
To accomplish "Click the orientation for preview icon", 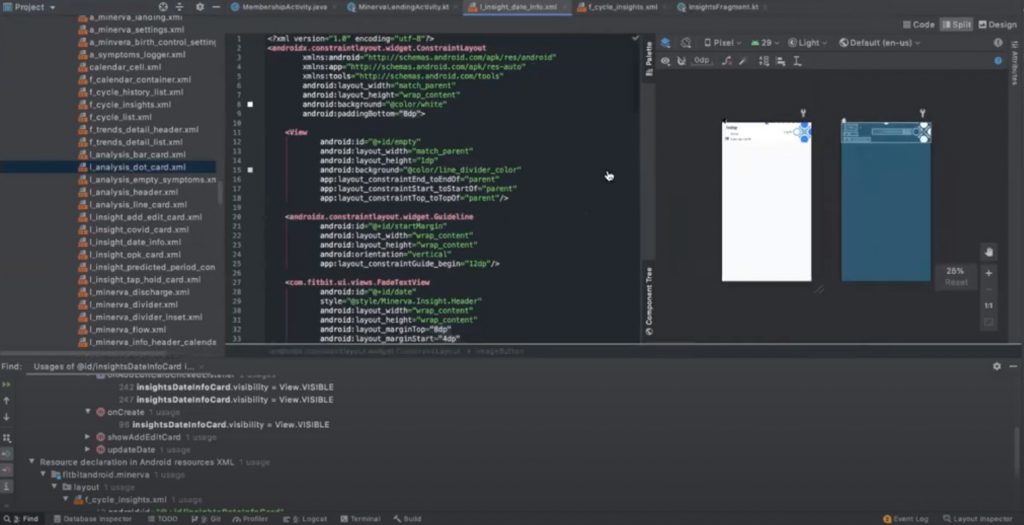I will pos(688,43).
